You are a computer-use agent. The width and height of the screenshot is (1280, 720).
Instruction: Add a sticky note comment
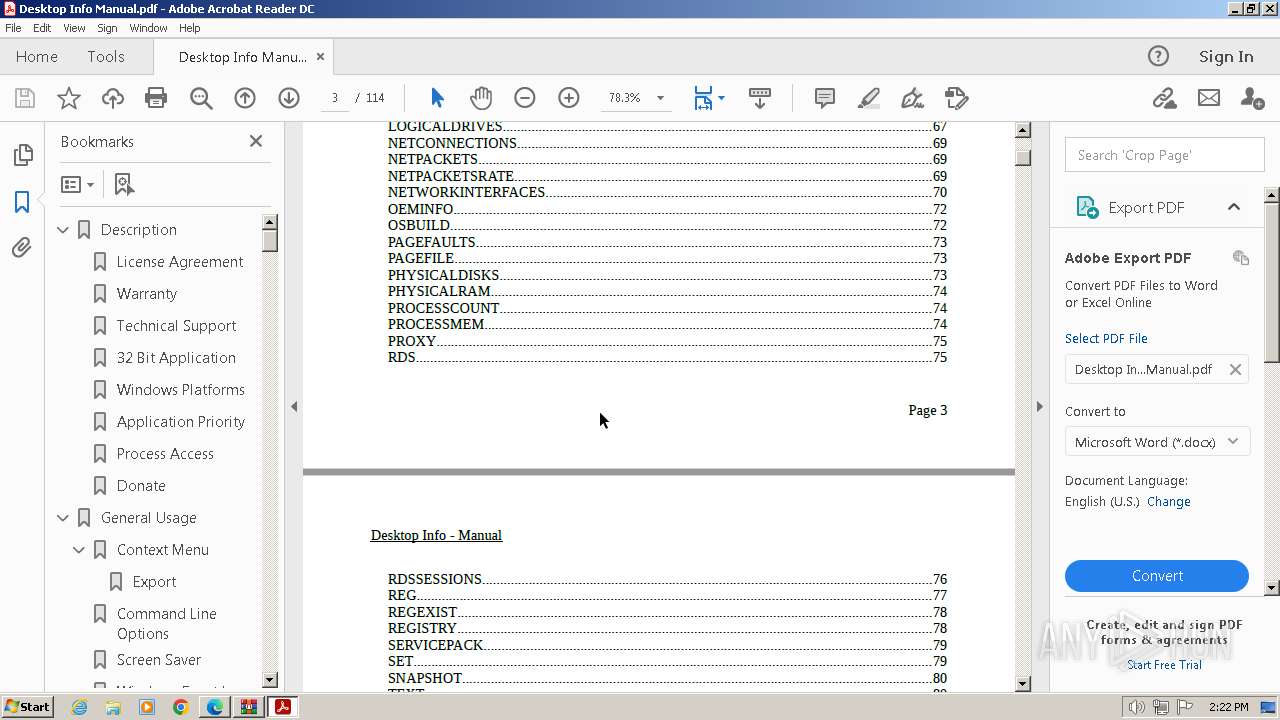coord(825,98)
